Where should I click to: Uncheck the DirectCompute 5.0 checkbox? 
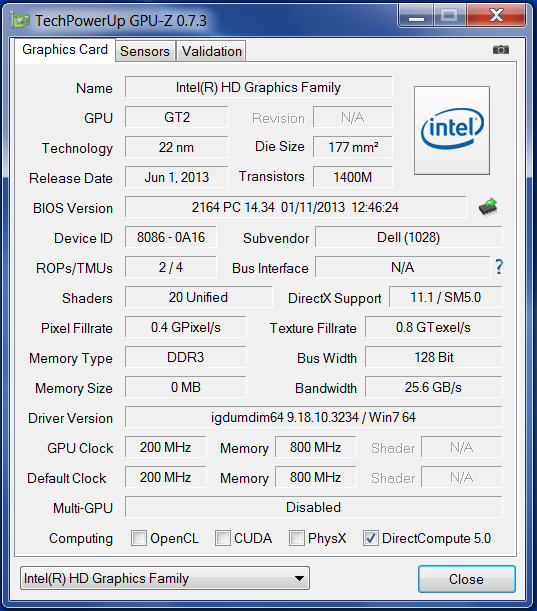point(371,538)
